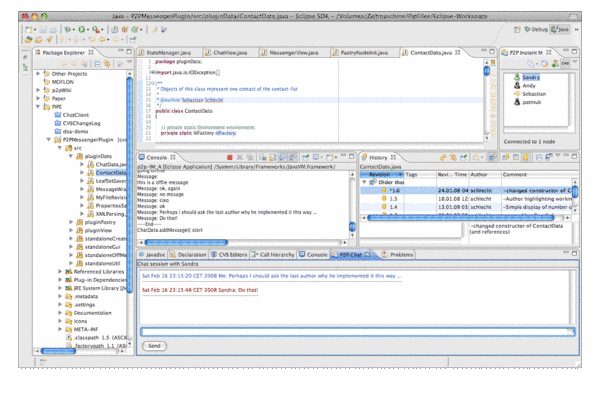
Task: Expand the Other Projects node
Action: pyautogui.click(x=38, y=73)
